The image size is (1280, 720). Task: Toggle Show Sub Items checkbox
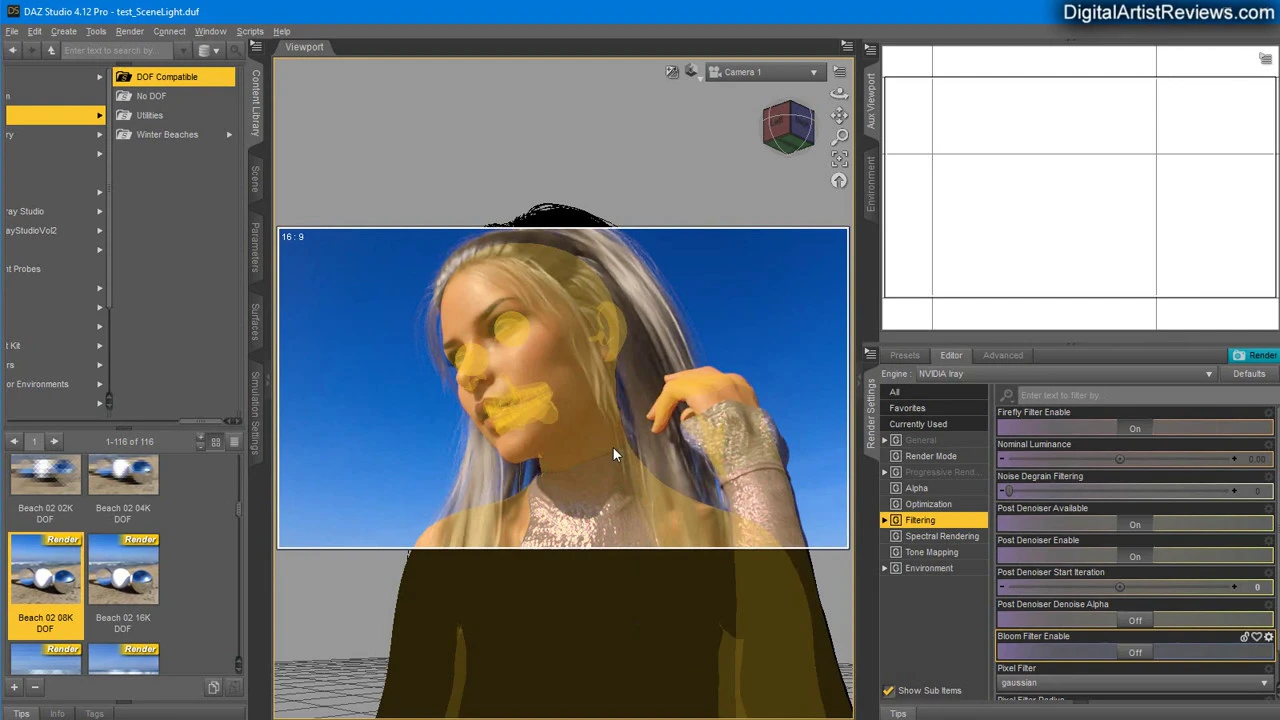click(x=888, y=690)
